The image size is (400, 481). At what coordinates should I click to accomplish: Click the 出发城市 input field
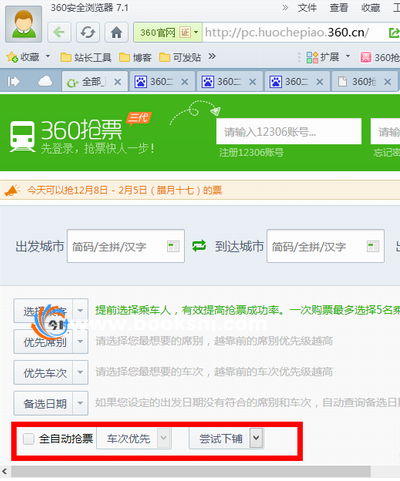pyautogui.click(x=126, y=246)
